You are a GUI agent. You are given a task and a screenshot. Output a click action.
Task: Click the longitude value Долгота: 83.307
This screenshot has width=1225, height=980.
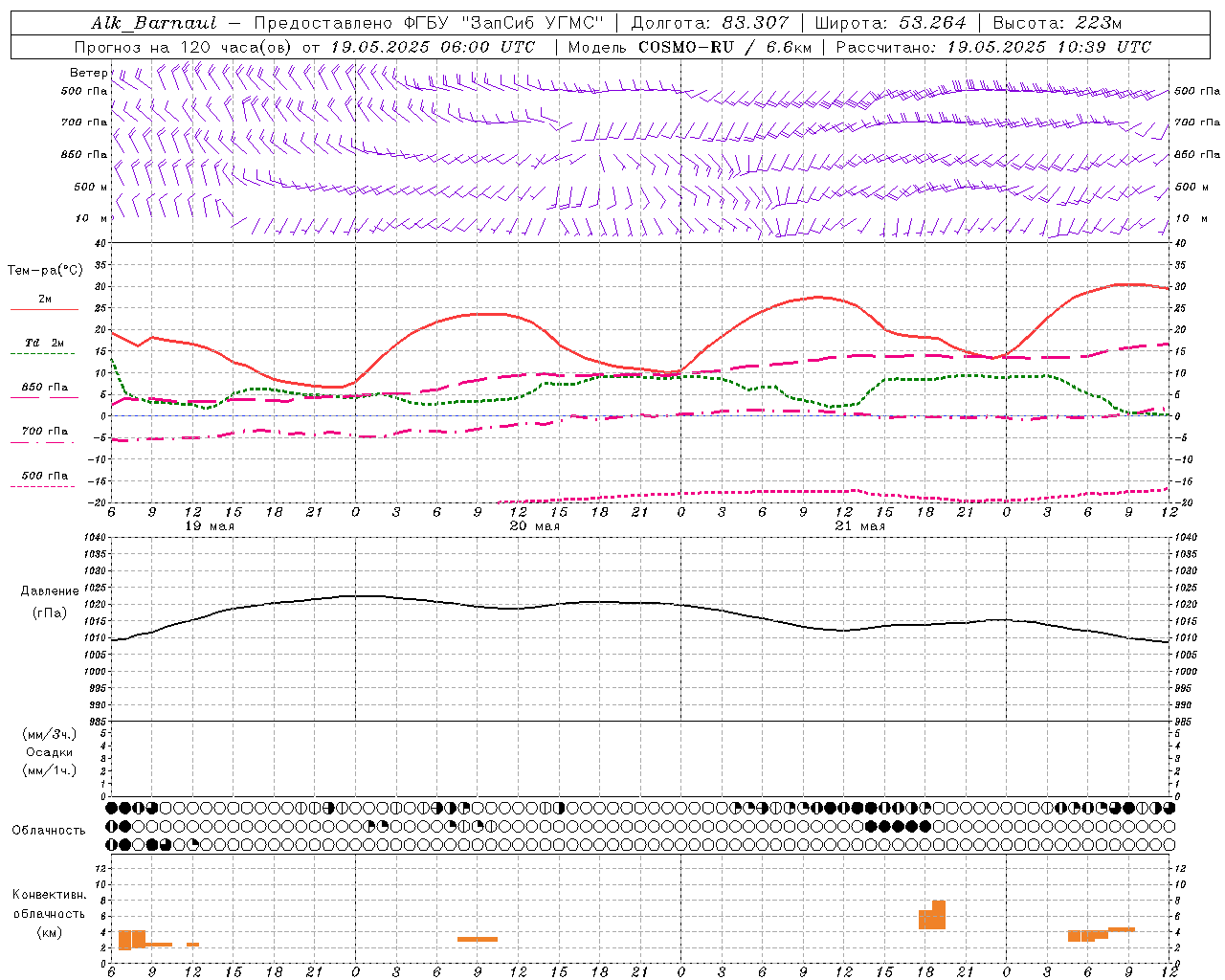coord(710,23)
